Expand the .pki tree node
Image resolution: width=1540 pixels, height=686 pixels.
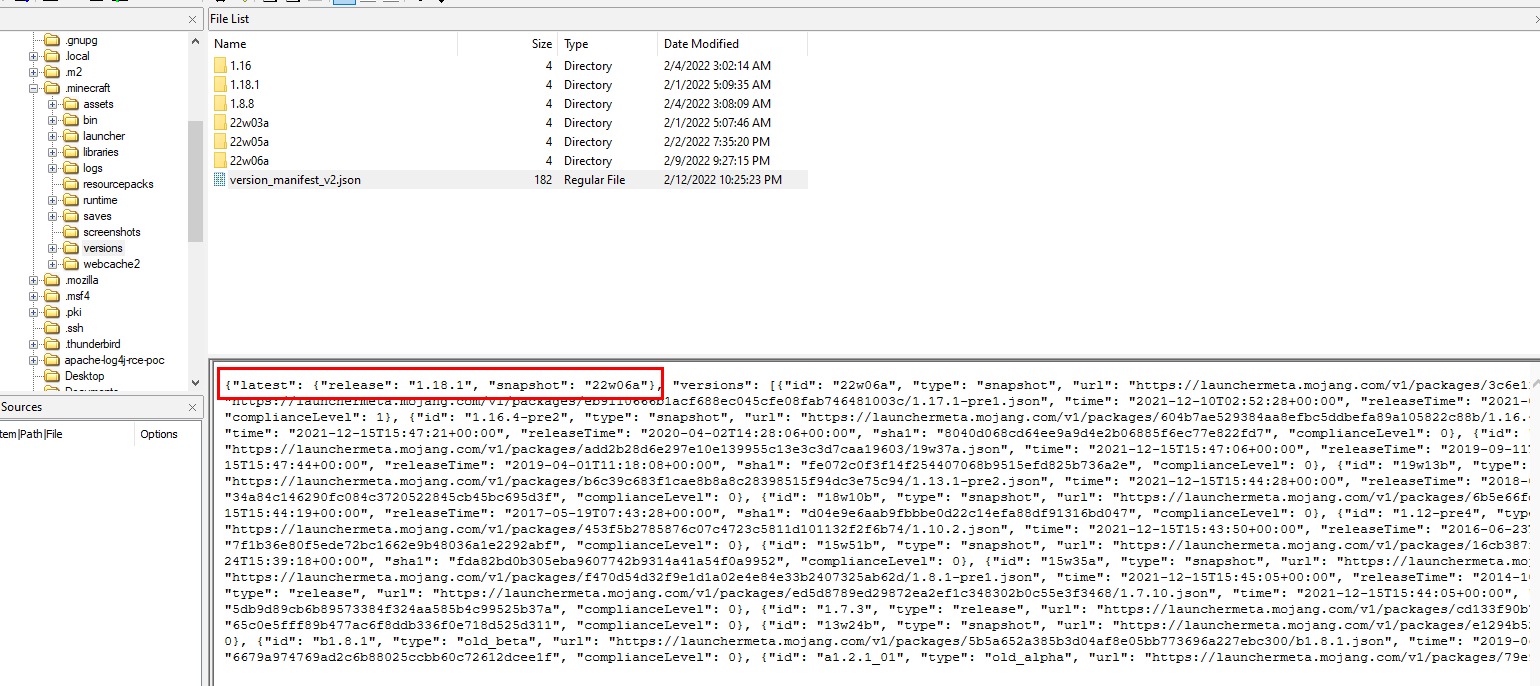pyautogui.click(x=34, y=312)
